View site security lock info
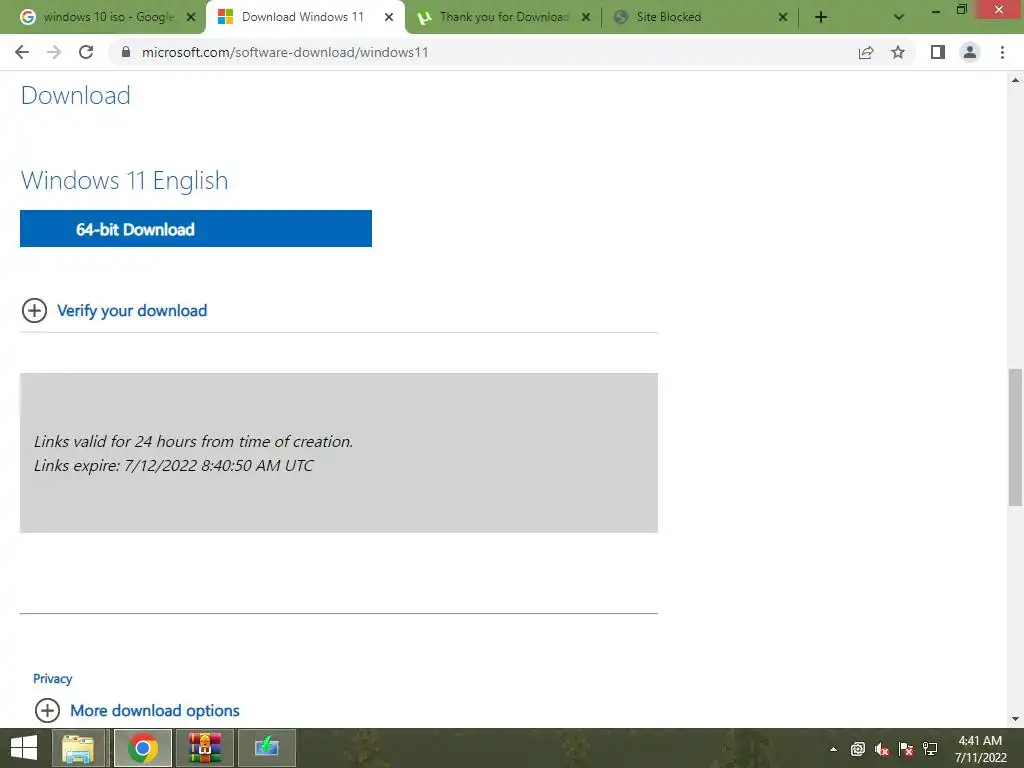This screenshot has height=768, width=1024. click(x=126, y=52)
